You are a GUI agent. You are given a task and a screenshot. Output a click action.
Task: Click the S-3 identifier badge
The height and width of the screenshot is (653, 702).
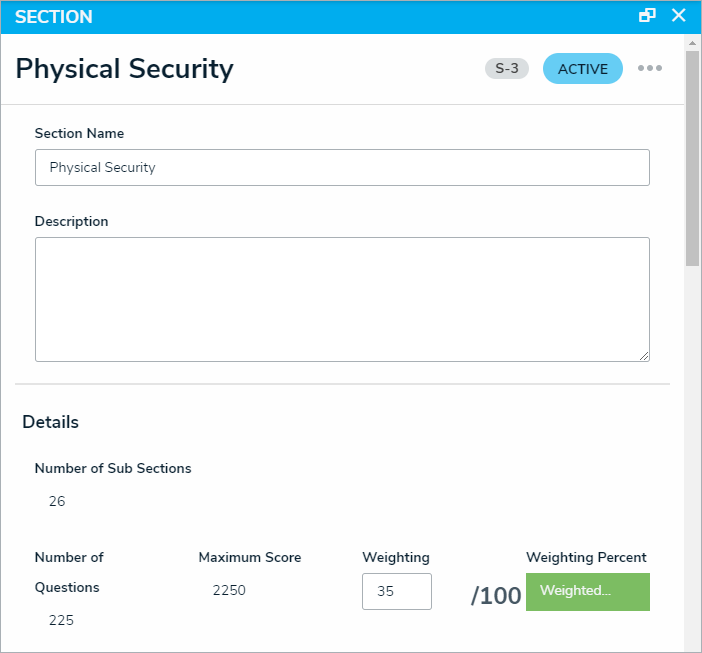tap(507, 69)
